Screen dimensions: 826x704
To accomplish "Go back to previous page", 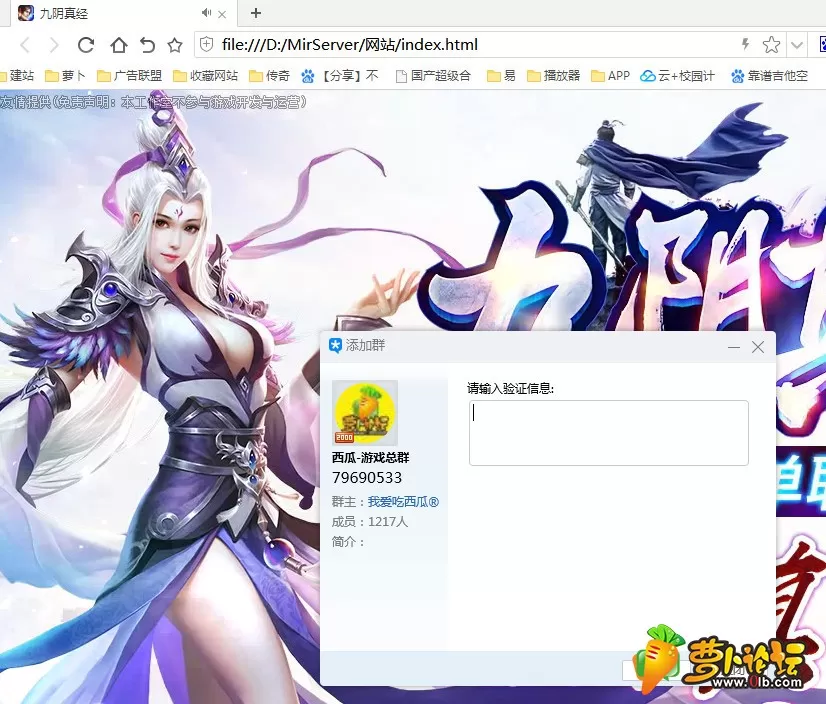I will click(25, 45).
